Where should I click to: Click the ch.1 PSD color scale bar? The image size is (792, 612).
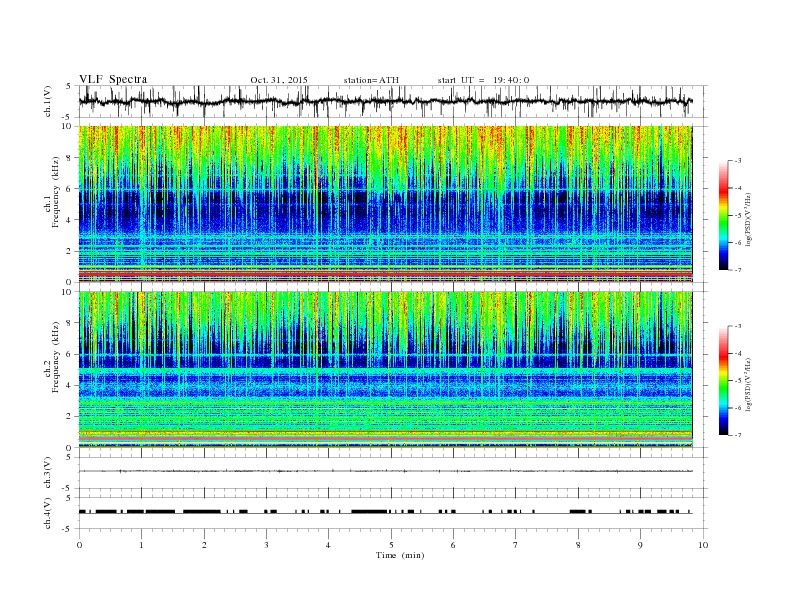coord(724,215)
